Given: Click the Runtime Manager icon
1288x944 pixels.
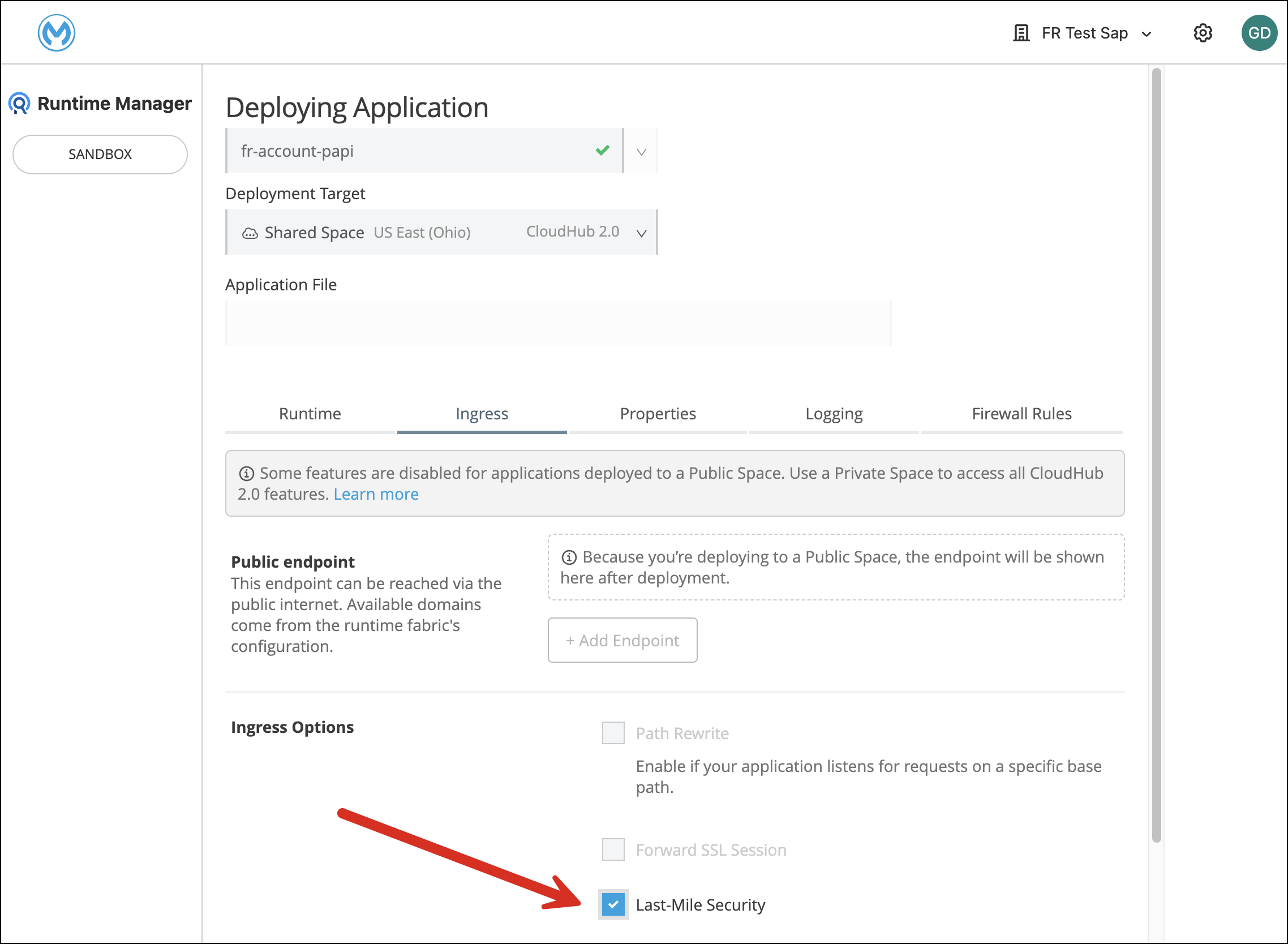Looking at the screenshot, I should coord(19,104).
